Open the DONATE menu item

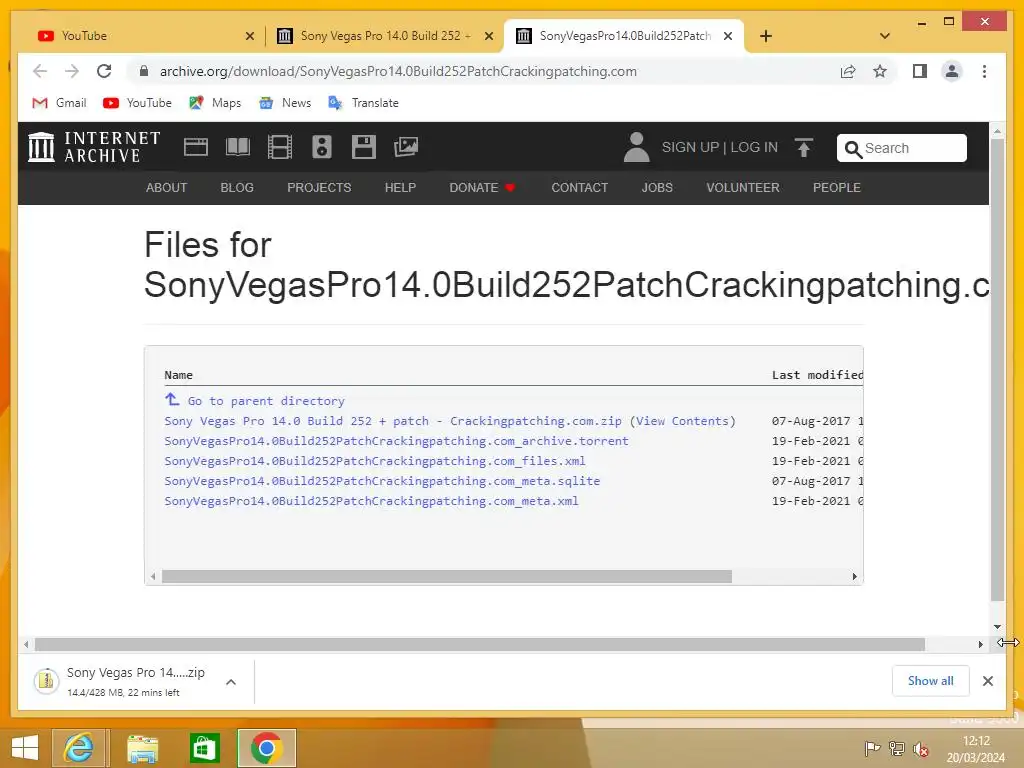click(482, 187)
